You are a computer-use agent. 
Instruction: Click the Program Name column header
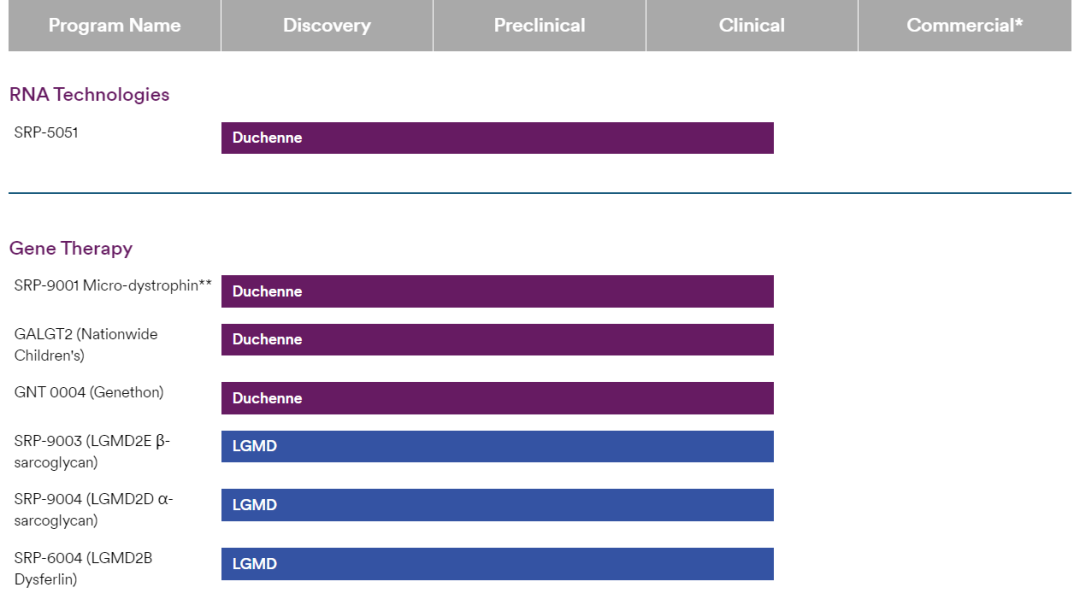tap(114, 25)
